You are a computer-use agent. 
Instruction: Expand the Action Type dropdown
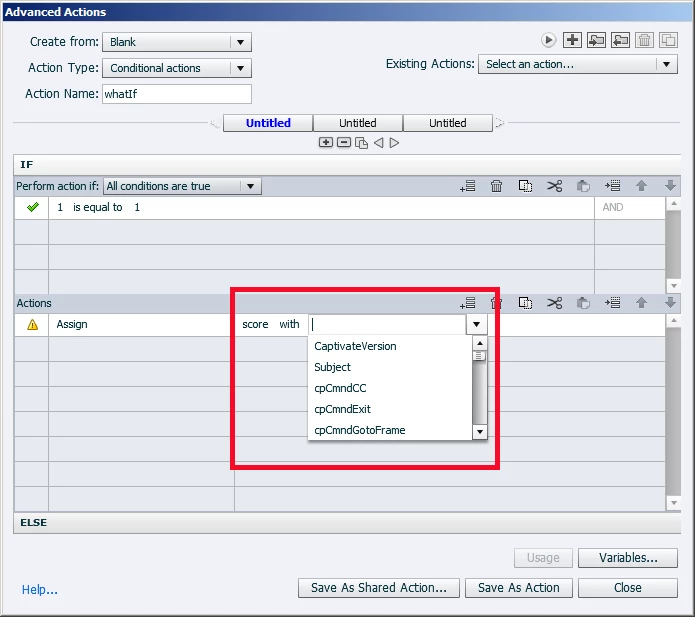177,68
